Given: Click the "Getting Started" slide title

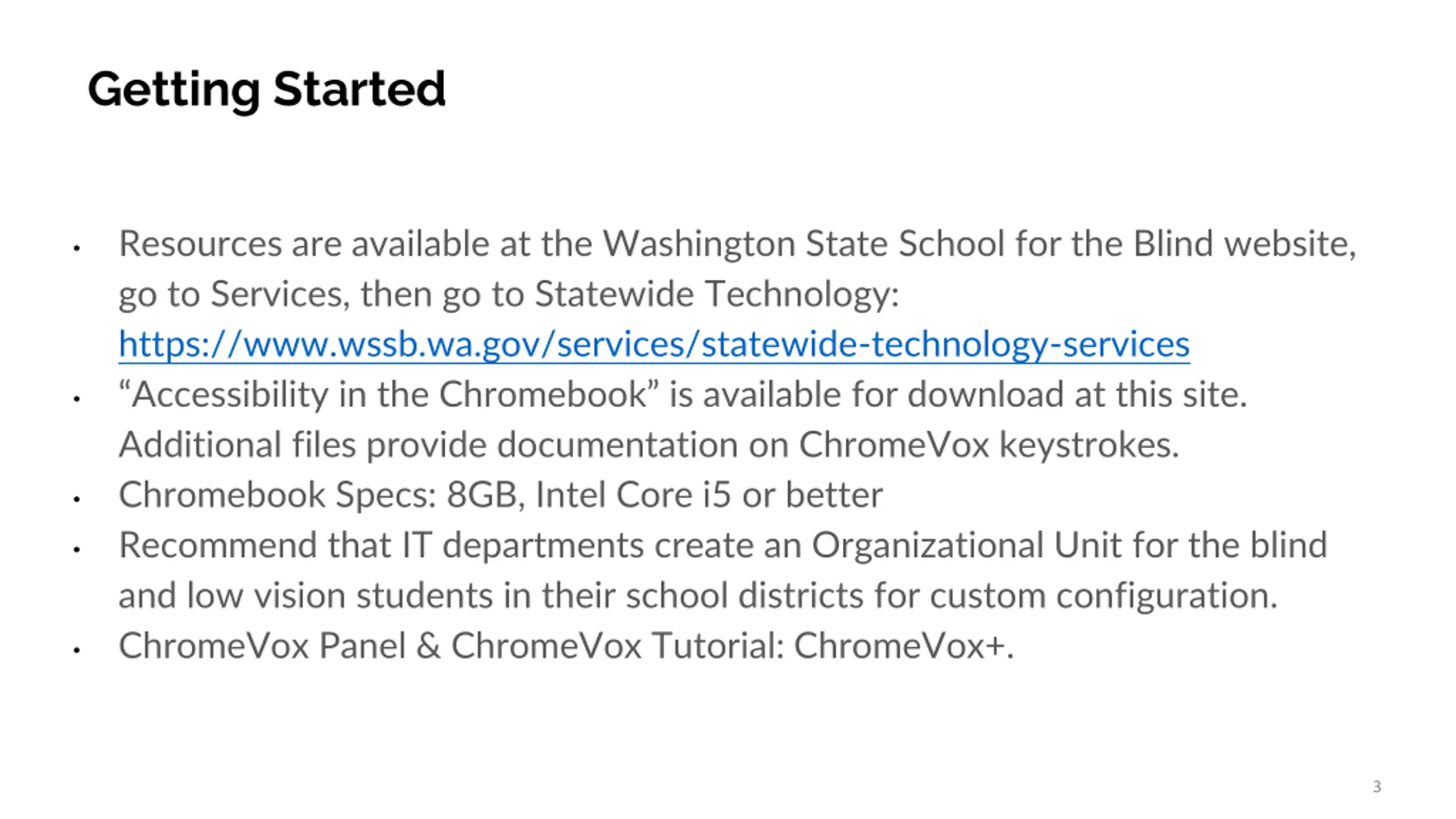Looking at the screenshot, I should pos(266,89).
